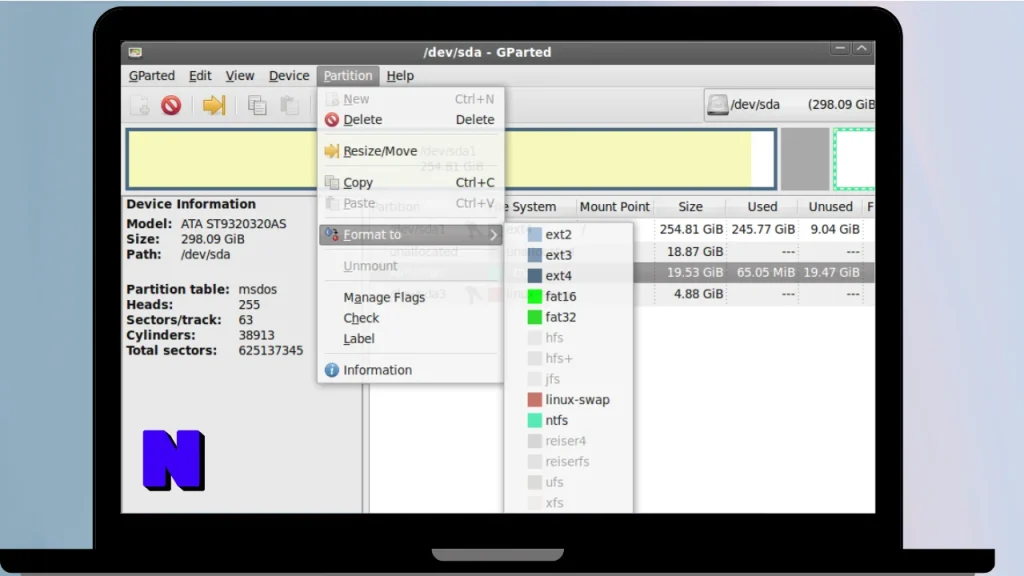1024x576 pixels.
Task: Click the Resize/Move menu arrow icon
Action: coord(332,151)
